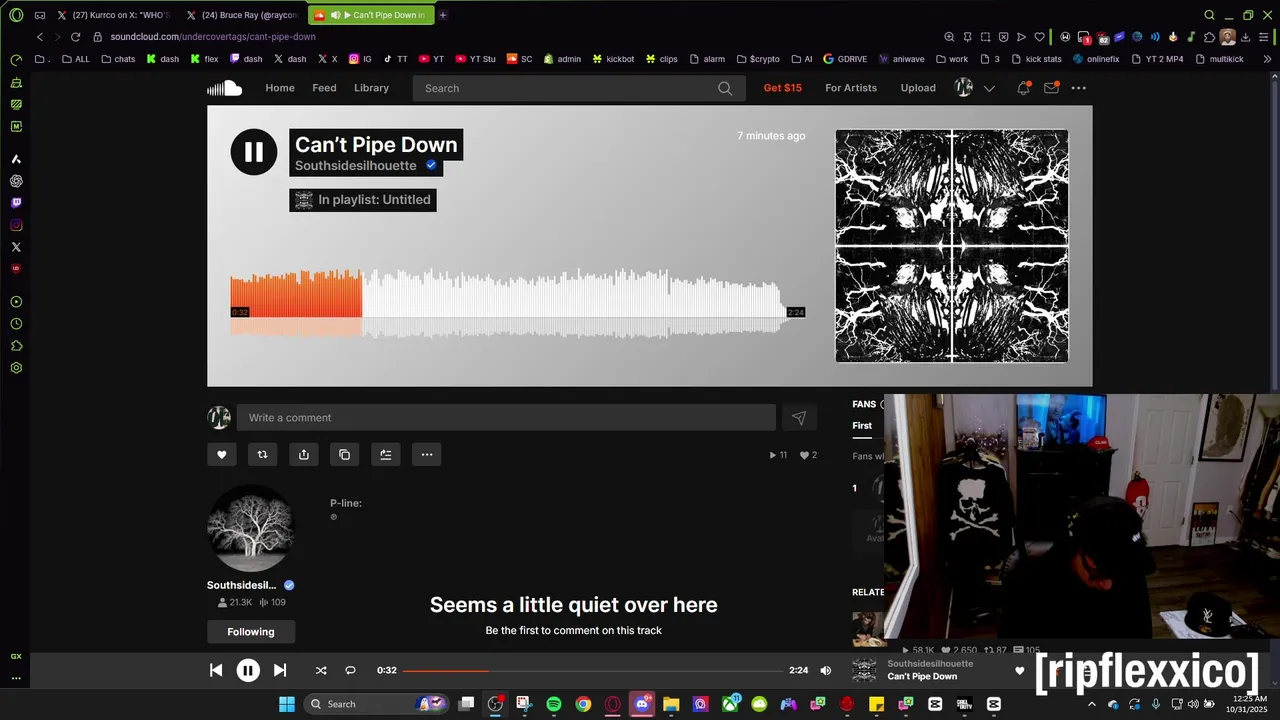The width and height of the screenshot is (1280, 720).
Task: Click the Upload link
Action: (918, 88)
